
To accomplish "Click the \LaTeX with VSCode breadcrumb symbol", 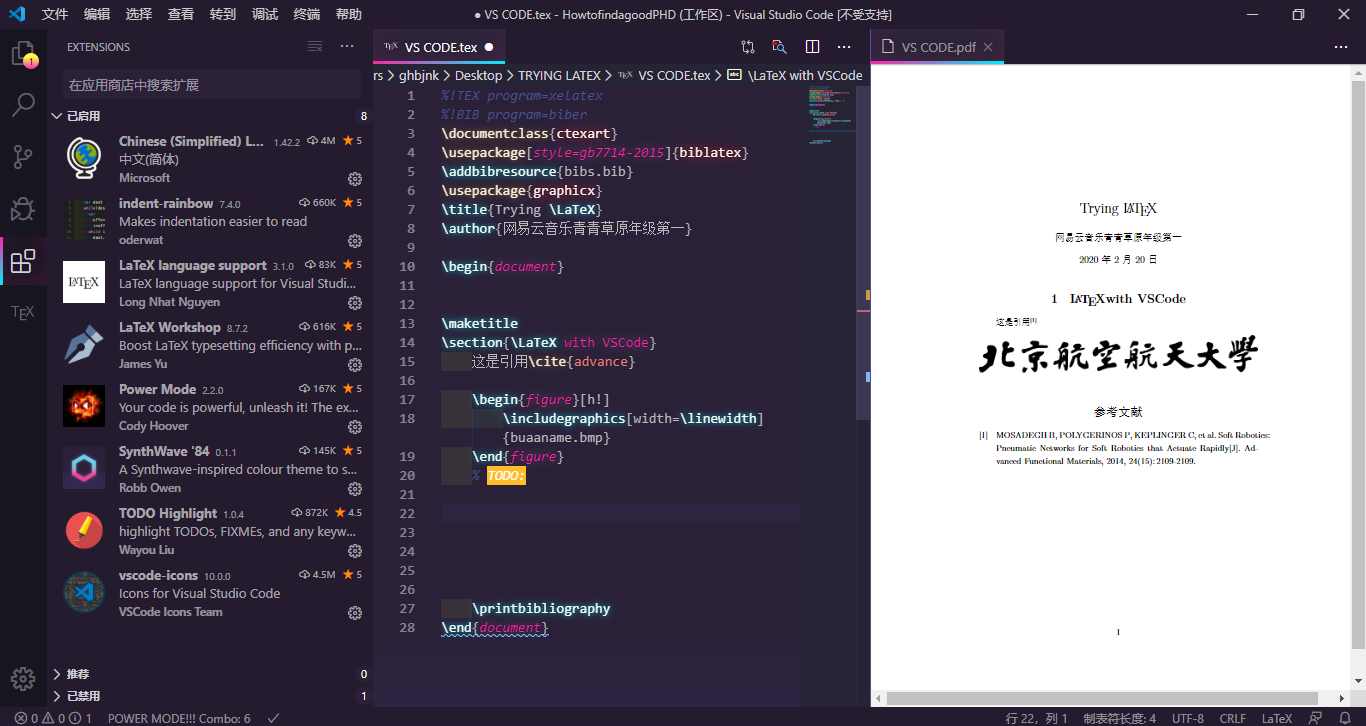I will [x=795, y=75].
